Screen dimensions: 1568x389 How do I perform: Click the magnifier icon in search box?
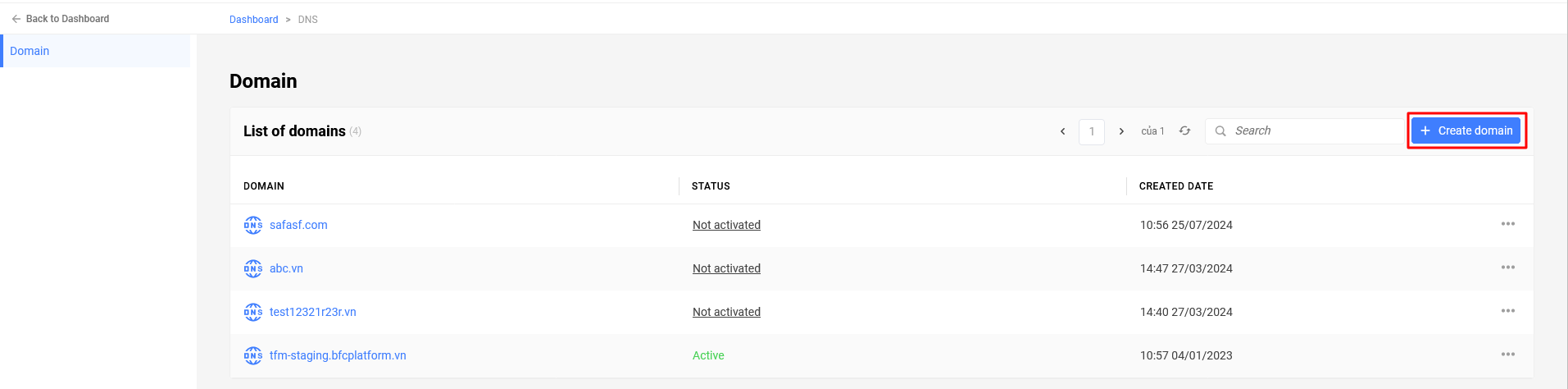point(1220,131)
